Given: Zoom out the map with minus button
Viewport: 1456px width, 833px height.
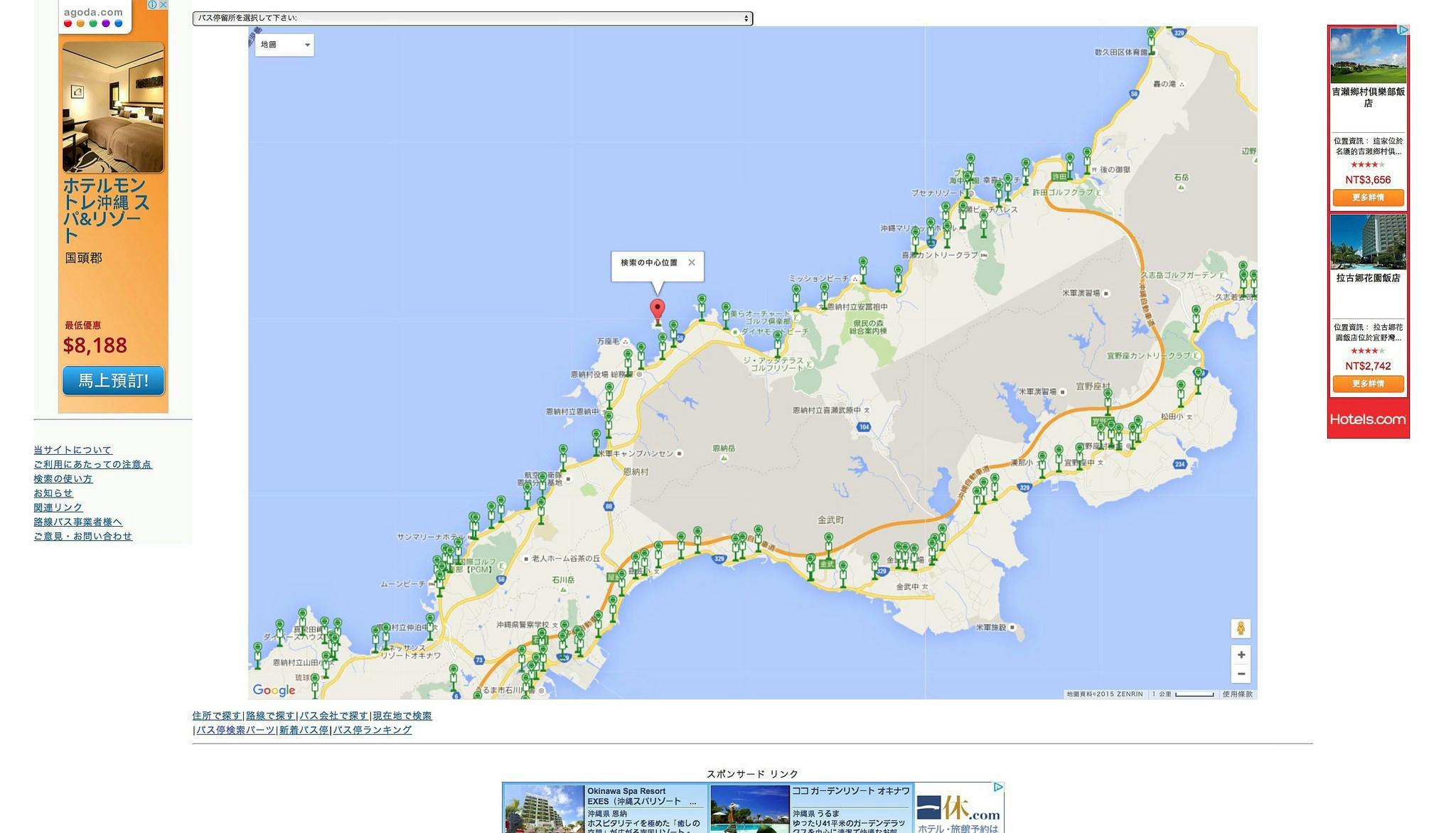Looking at the screenshot, I should click(x=1241, y=674).
